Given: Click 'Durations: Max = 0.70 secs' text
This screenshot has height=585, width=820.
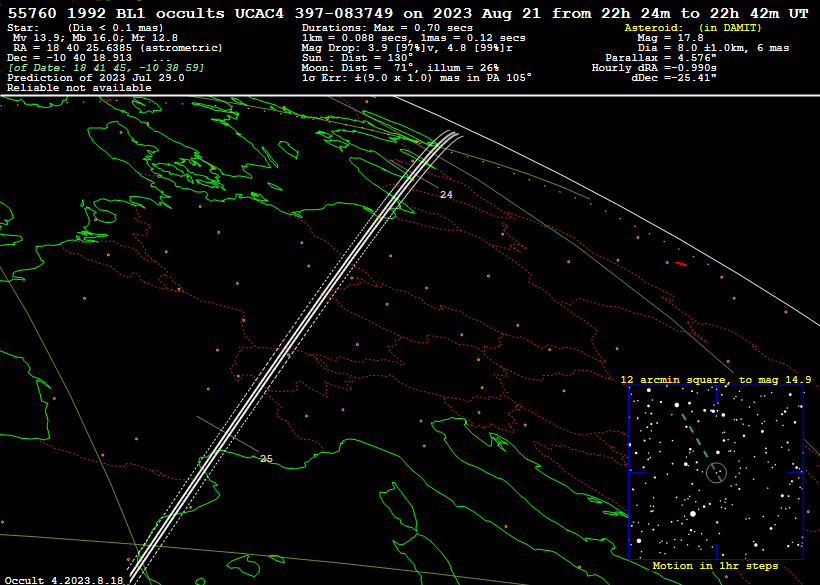Looking at the screenshot, I should pyautogui.click(x=387, y=28).
